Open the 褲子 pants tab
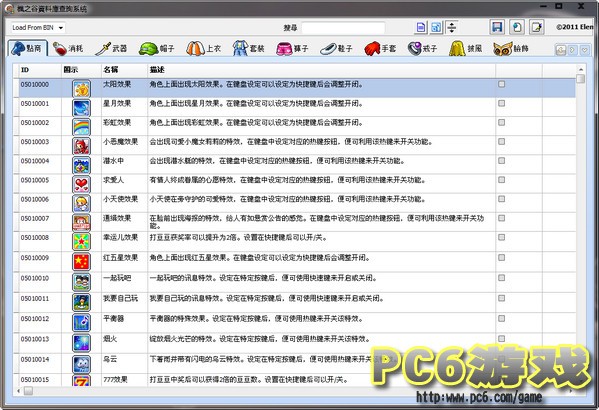Screen dimensions: 599x410 point(292,49)
